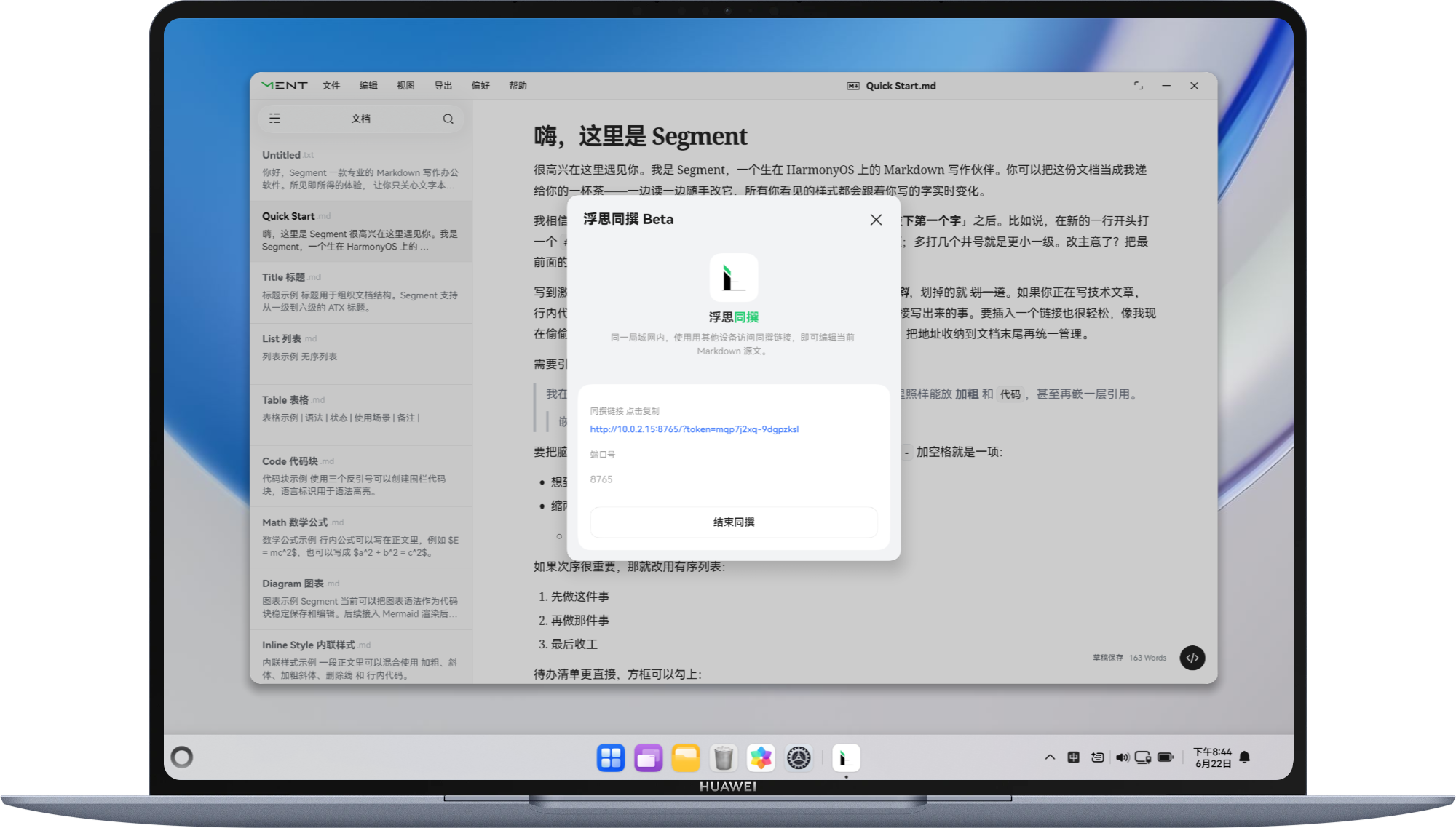Close the 浮思同撰 Beta dialog
Image resolution: width=1456 pixels, height=828 pixels.
(876, 220)
